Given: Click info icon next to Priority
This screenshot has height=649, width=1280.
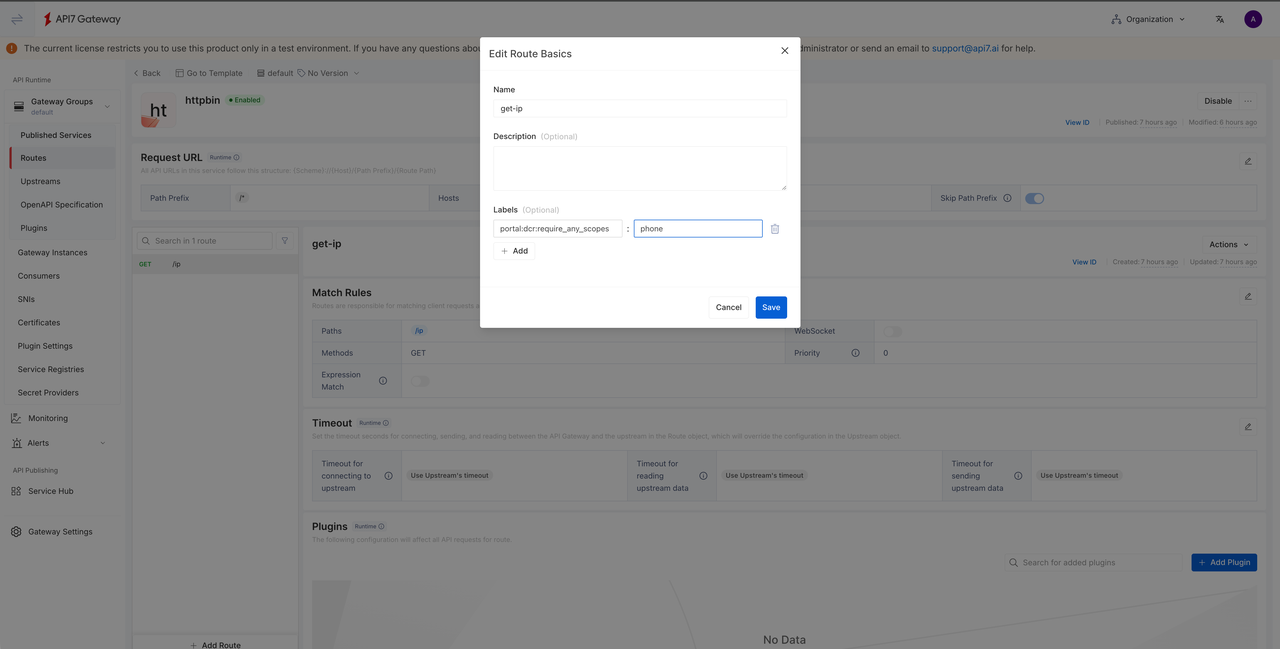Looking at the screenshot, I should point(855,353).
